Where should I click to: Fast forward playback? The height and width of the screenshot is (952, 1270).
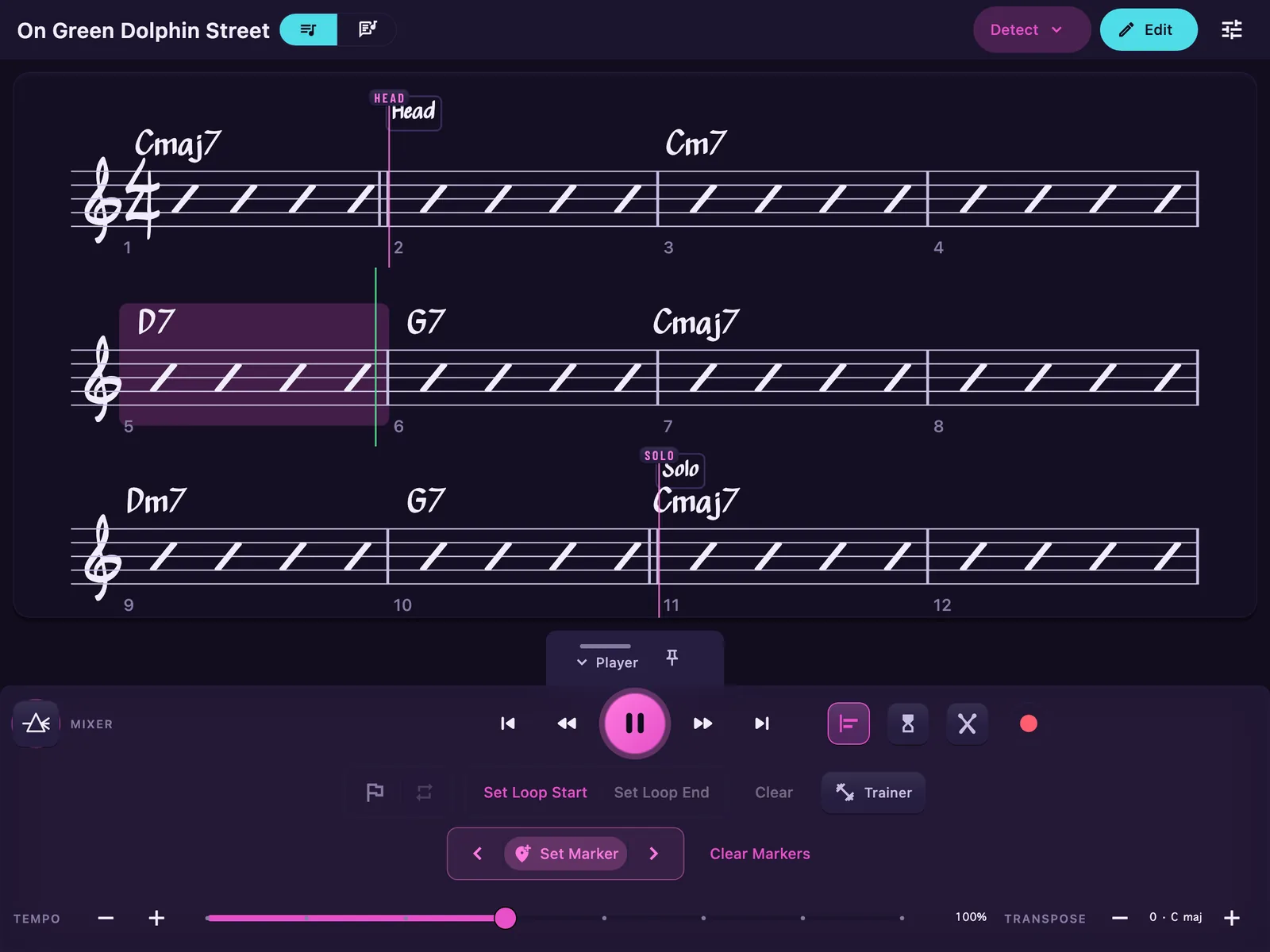702,724
